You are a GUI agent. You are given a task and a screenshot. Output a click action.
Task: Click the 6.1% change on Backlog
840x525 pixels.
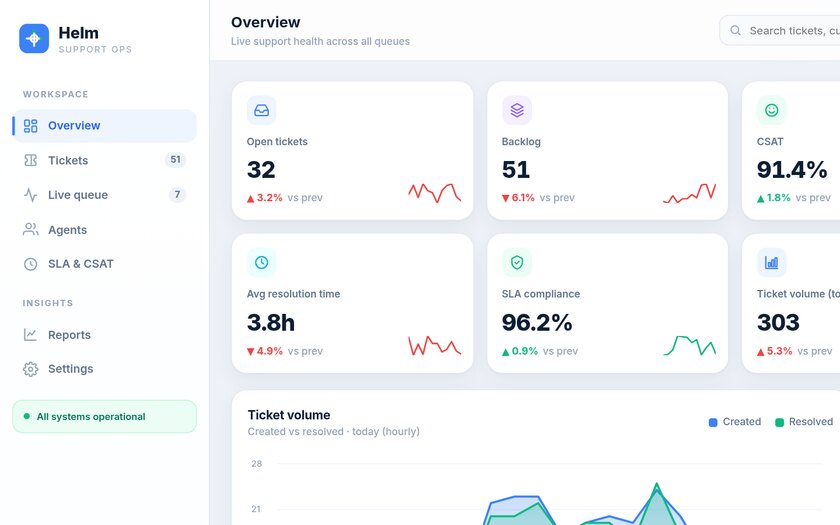(518, 198)
